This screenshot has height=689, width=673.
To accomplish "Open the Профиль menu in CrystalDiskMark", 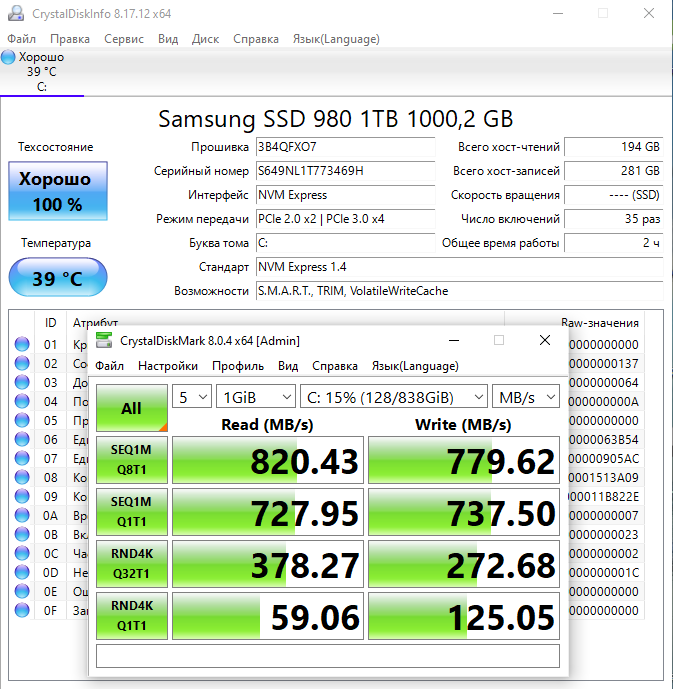I will point(238,366).
